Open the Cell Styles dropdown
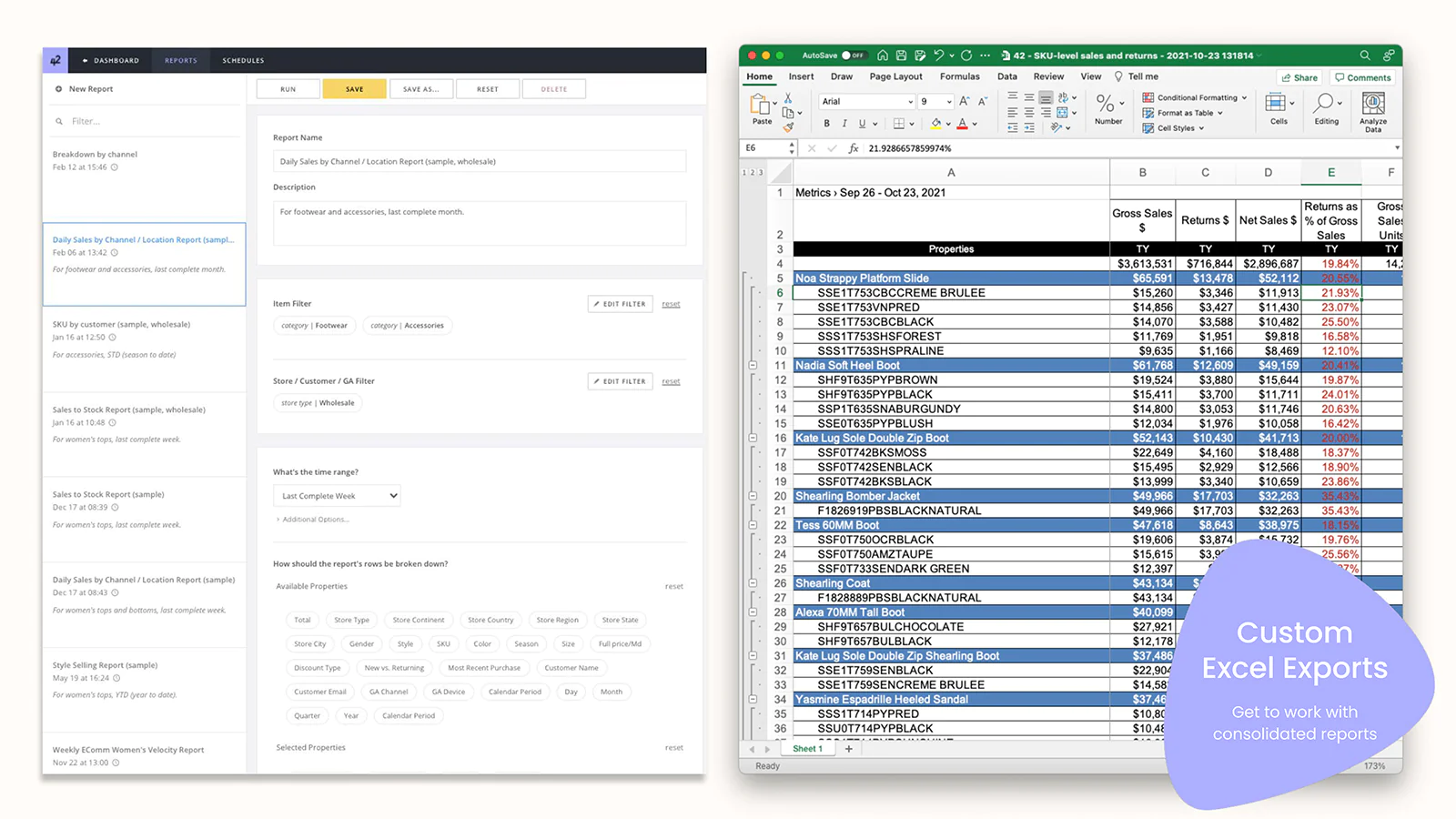The width and height of the screenshot is (1456, 819). [1173, 128]
